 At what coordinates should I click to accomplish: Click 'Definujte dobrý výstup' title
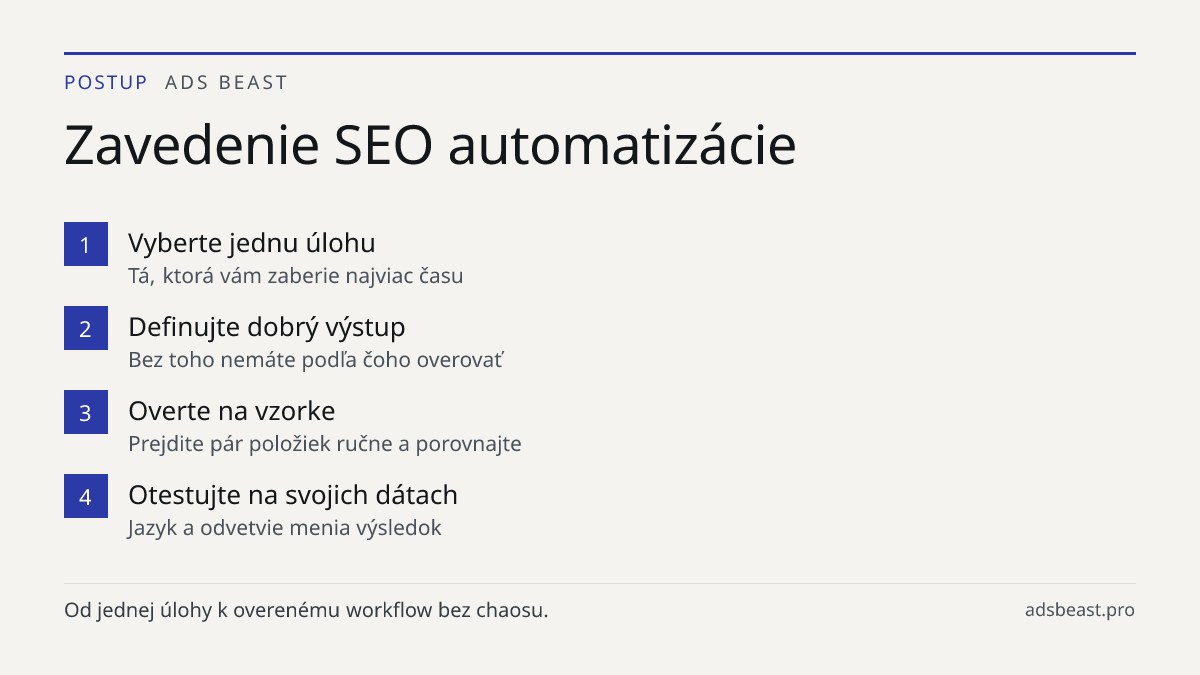point(267,327)
